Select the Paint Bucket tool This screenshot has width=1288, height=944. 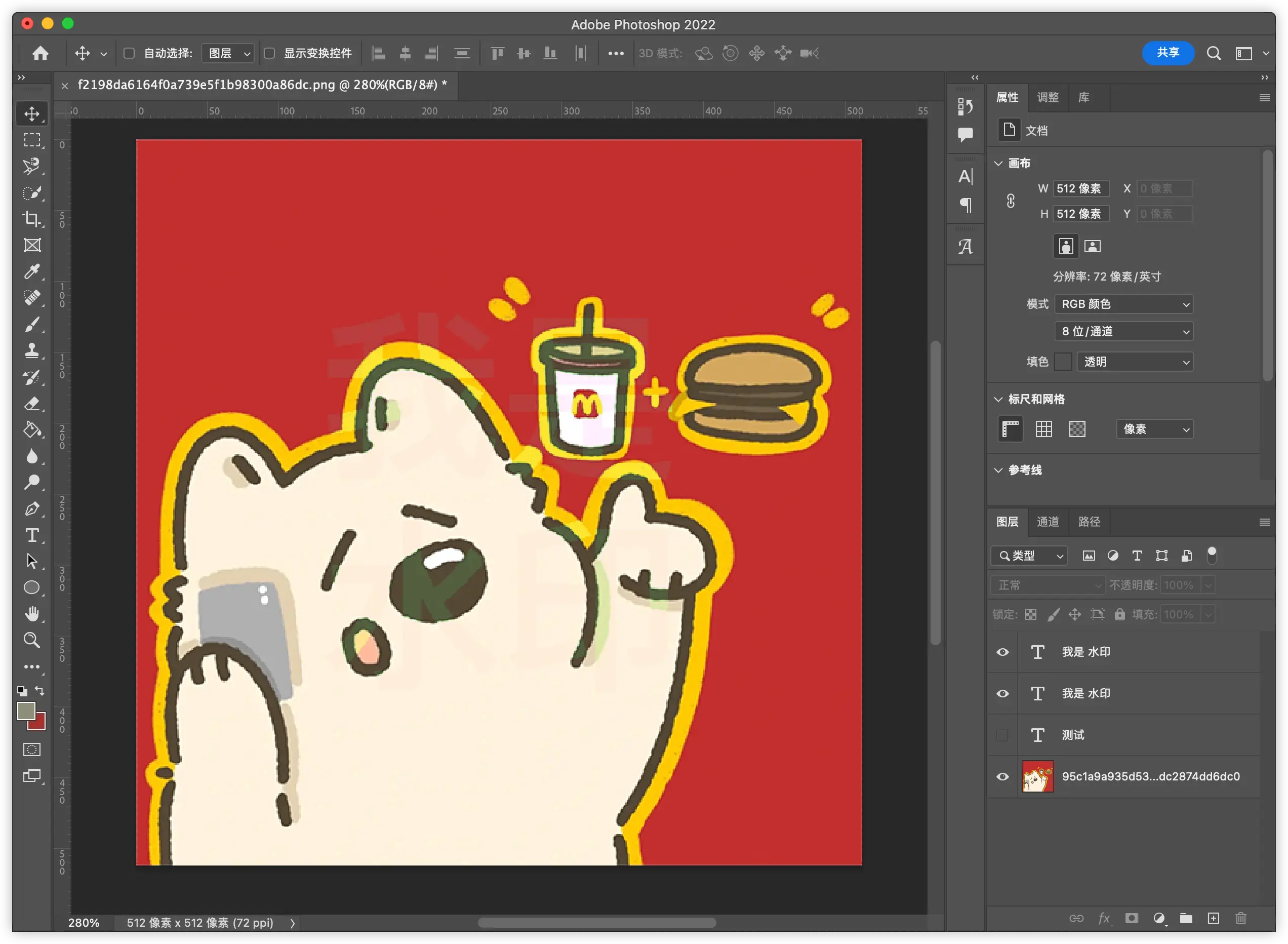[32, 430]
